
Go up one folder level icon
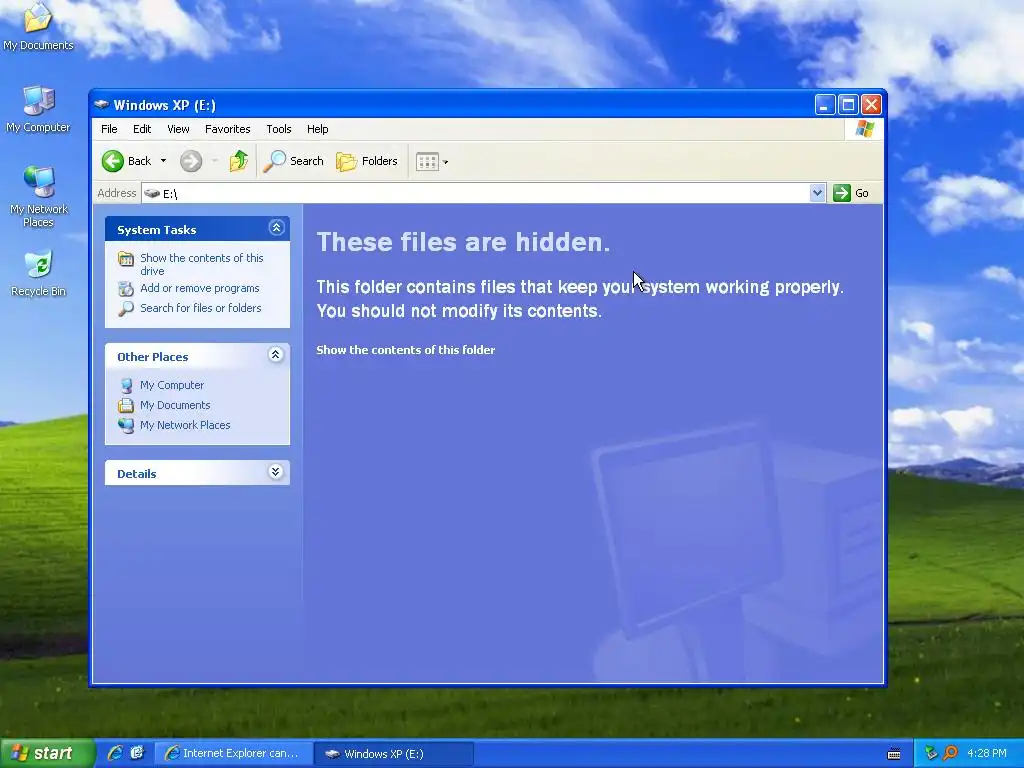pyautogui.click(x=238, y=161)
